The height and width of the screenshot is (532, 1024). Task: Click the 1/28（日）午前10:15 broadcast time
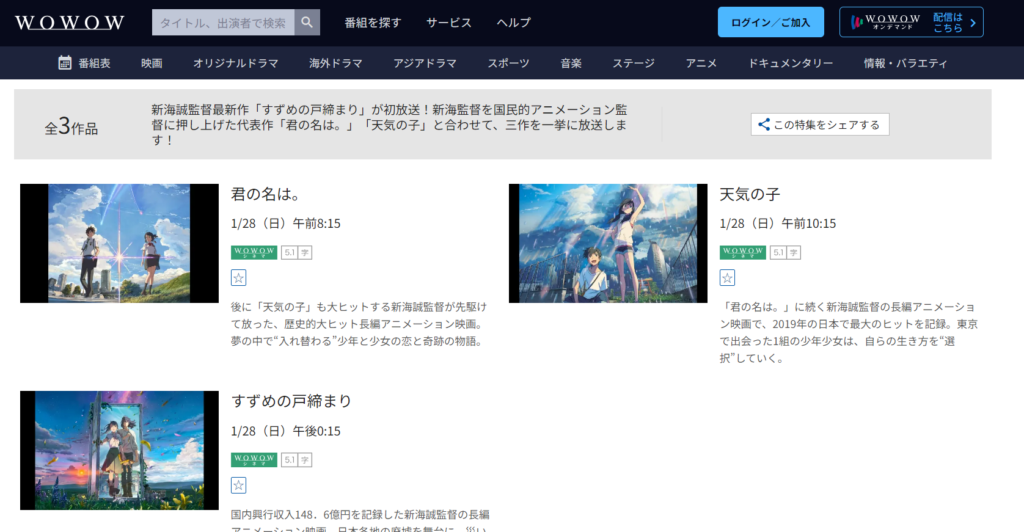coord(777,223)
